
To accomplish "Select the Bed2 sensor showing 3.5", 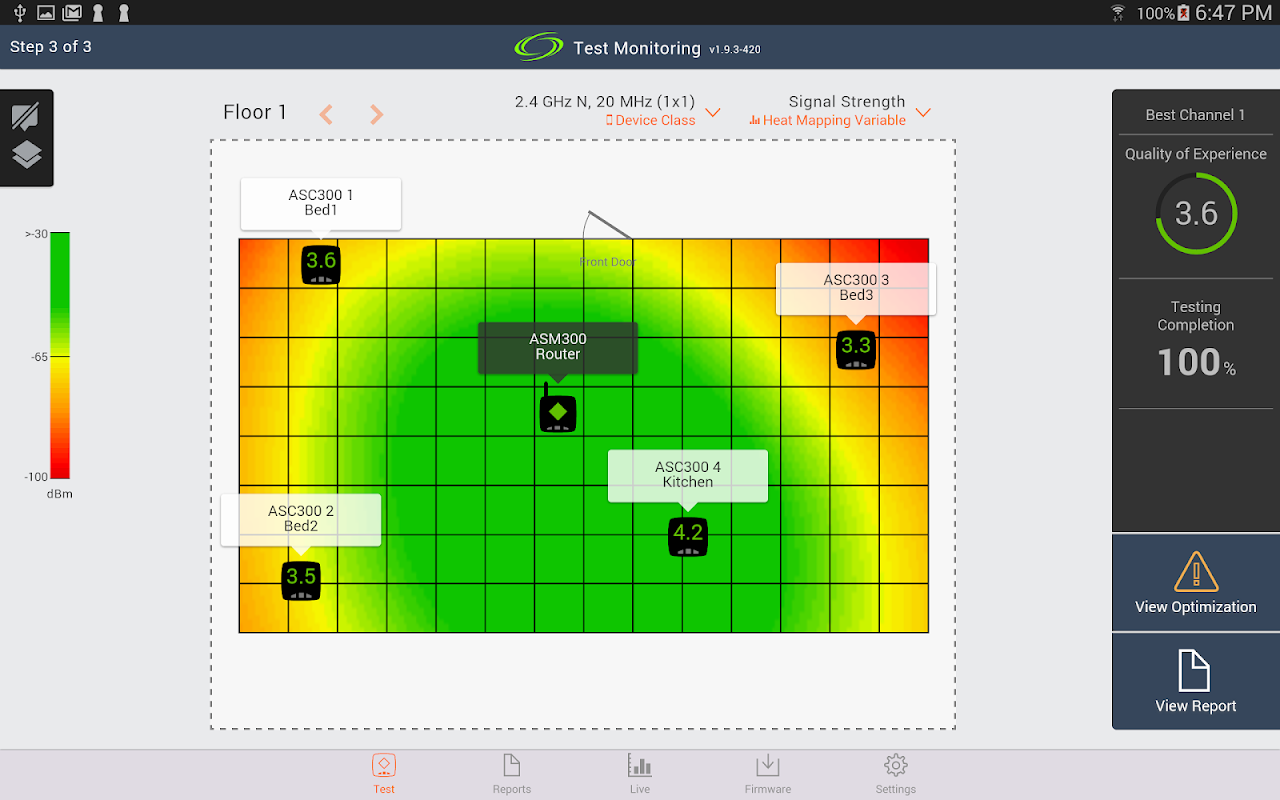I will tap(301, 579).
